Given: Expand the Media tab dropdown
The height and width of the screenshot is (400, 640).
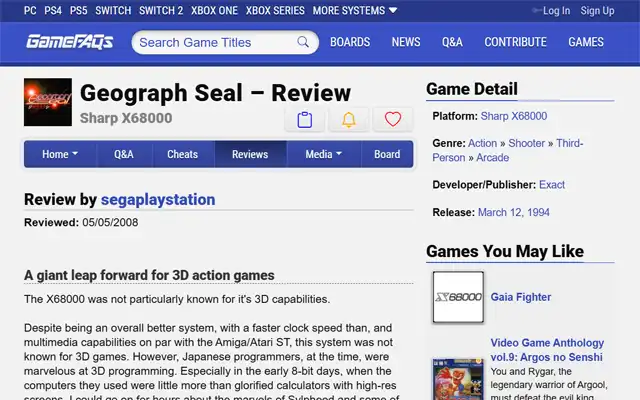Looking at the screenshot, I should (x=324, y=154).
